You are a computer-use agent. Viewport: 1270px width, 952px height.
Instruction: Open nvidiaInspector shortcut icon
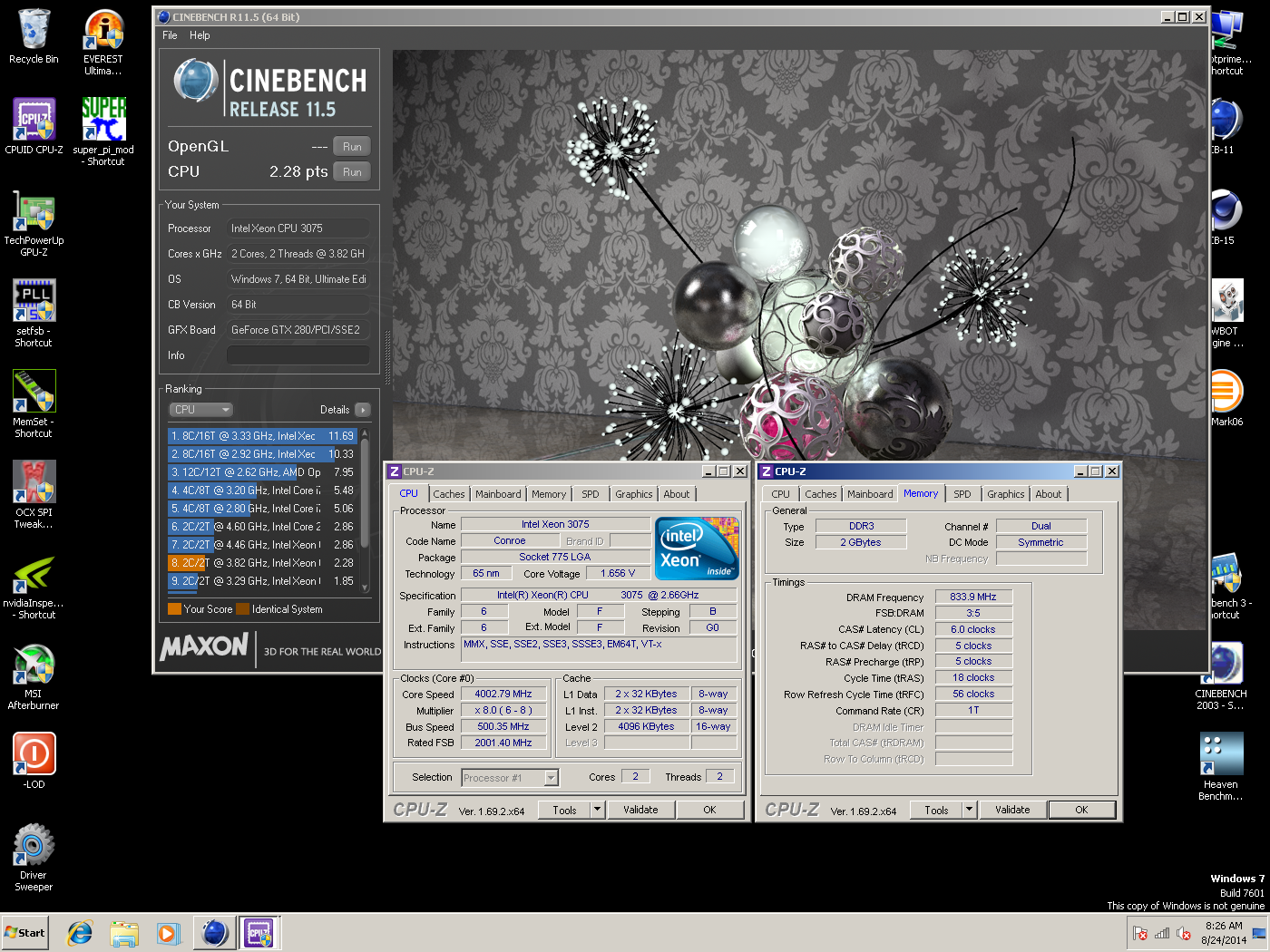coord(34,587)
